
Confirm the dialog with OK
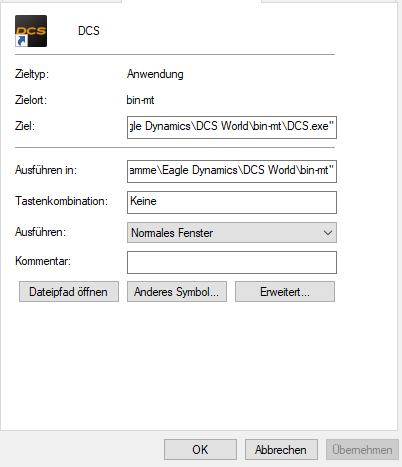pos(200,450)
